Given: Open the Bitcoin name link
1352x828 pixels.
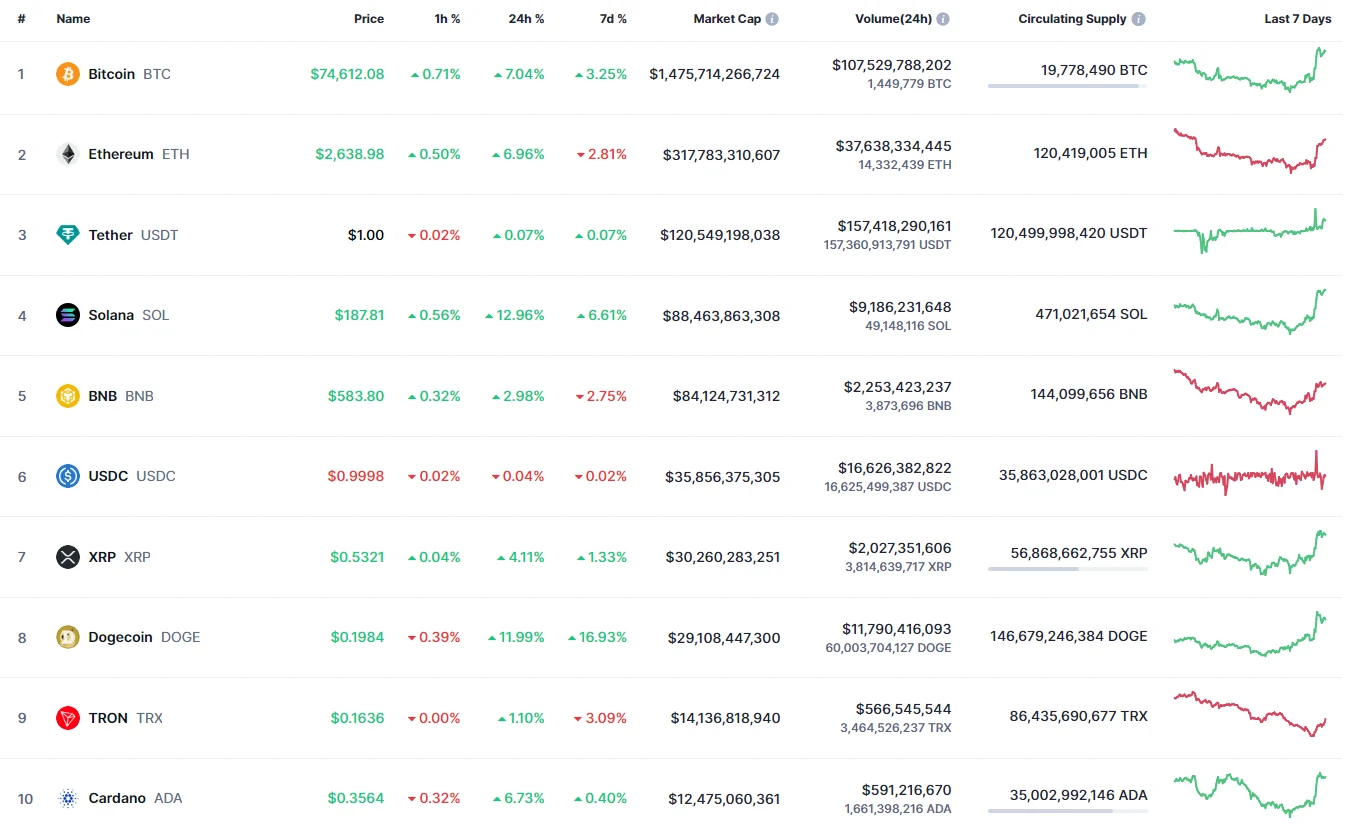Looking at the screenshot, I should pos(111,74).
